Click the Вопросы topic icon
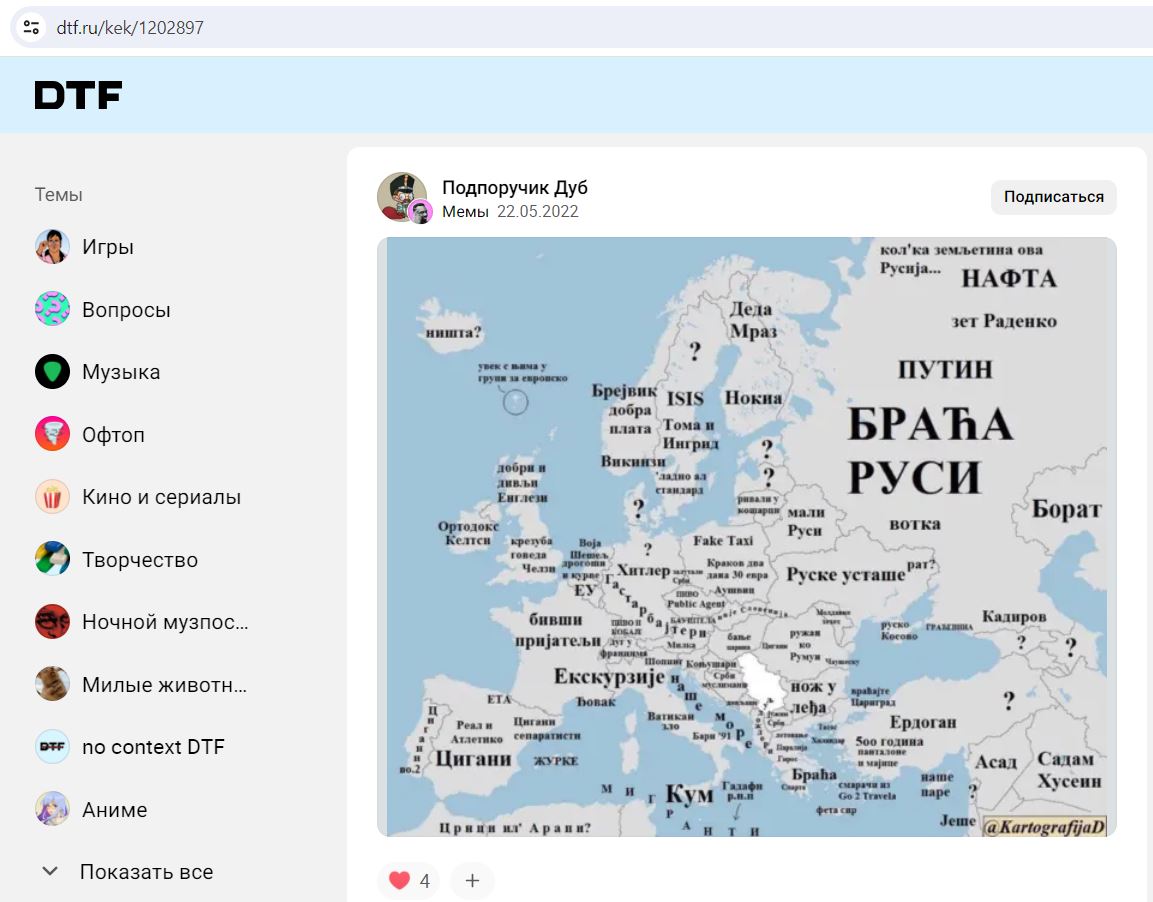The height and width of the screenshot is (902, 1153). pos(52,309)
